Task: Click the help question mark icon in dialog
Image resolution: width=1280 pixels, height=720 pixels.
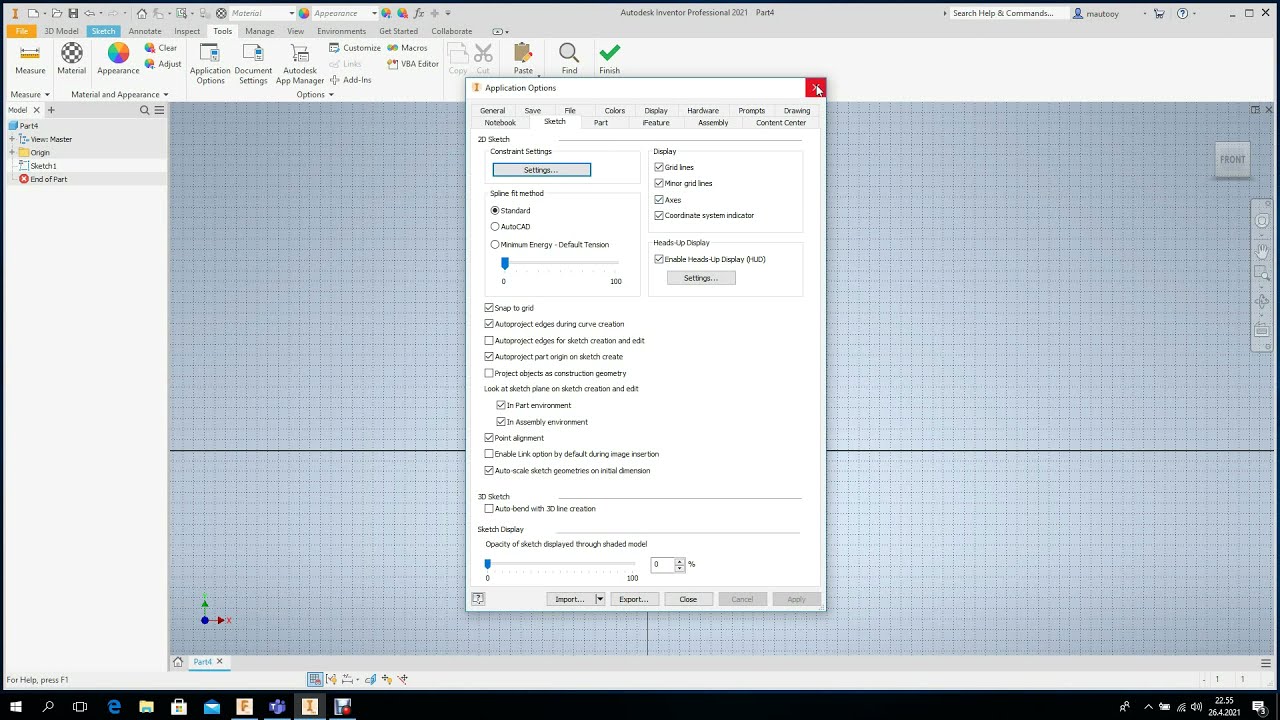Action: pyautogui.click(x=478, y=599)
